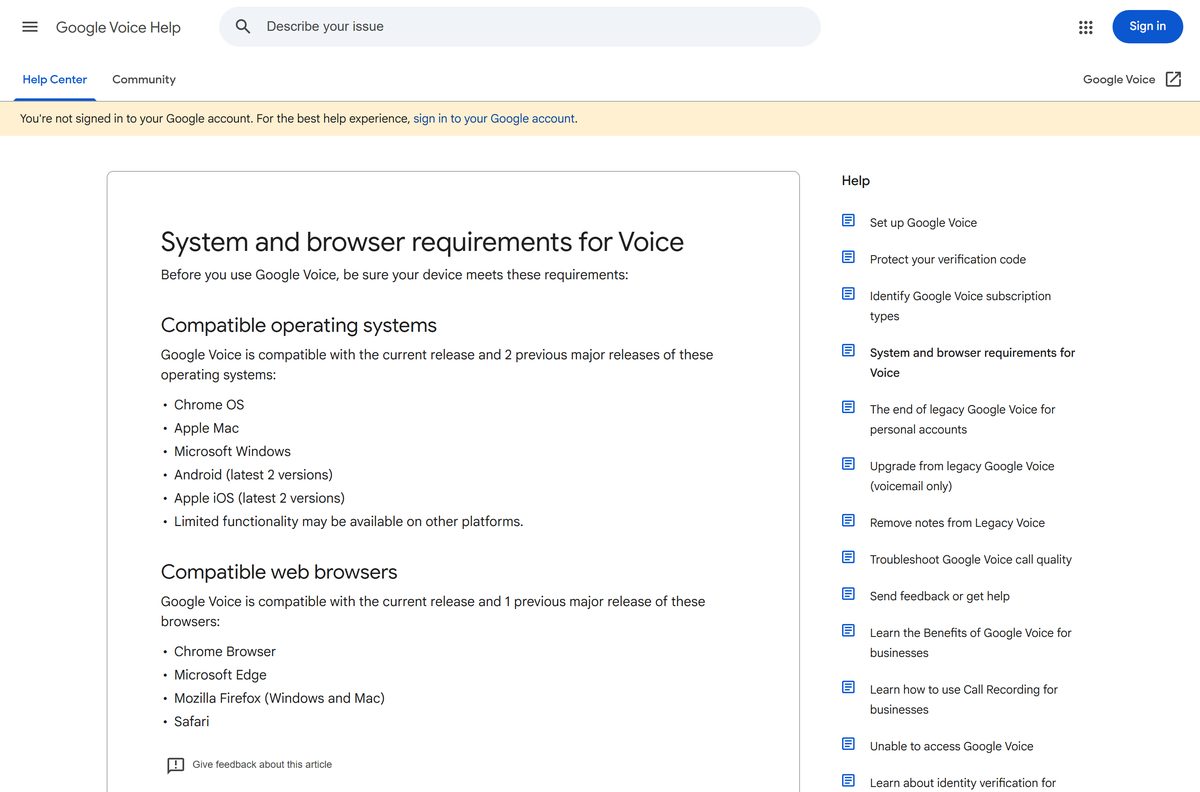Focus the Describe your issue search field
Screen dimensions: 1200x792
[x=520, y=27]
